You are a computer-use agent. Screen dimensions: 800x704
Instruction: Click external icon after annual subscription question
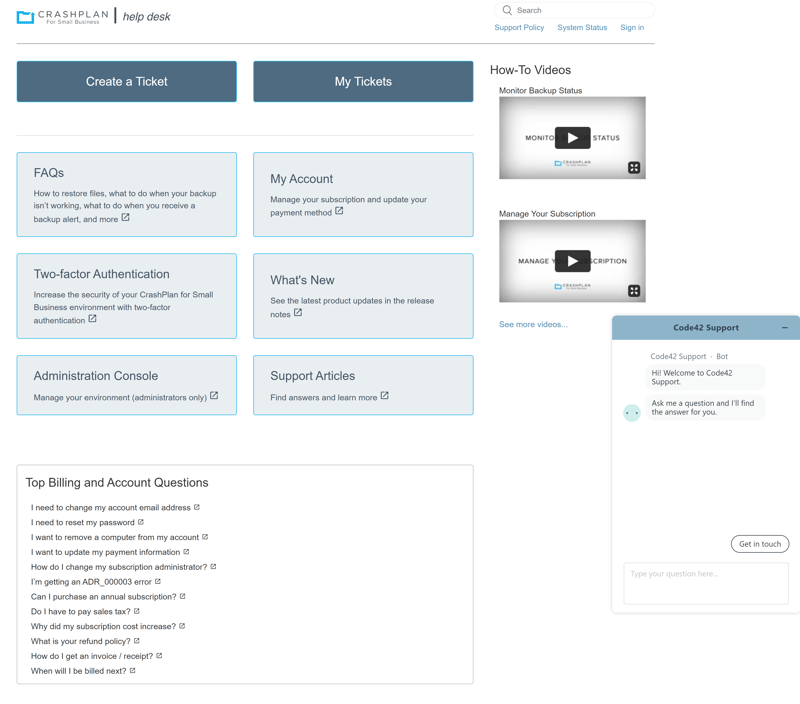(x=183, y=596)
